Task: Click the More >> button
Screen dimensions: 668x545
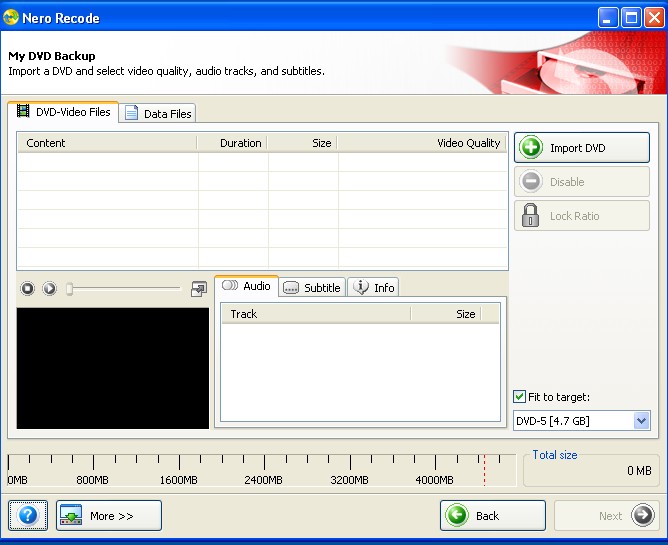Action: [x=109, y=515]
